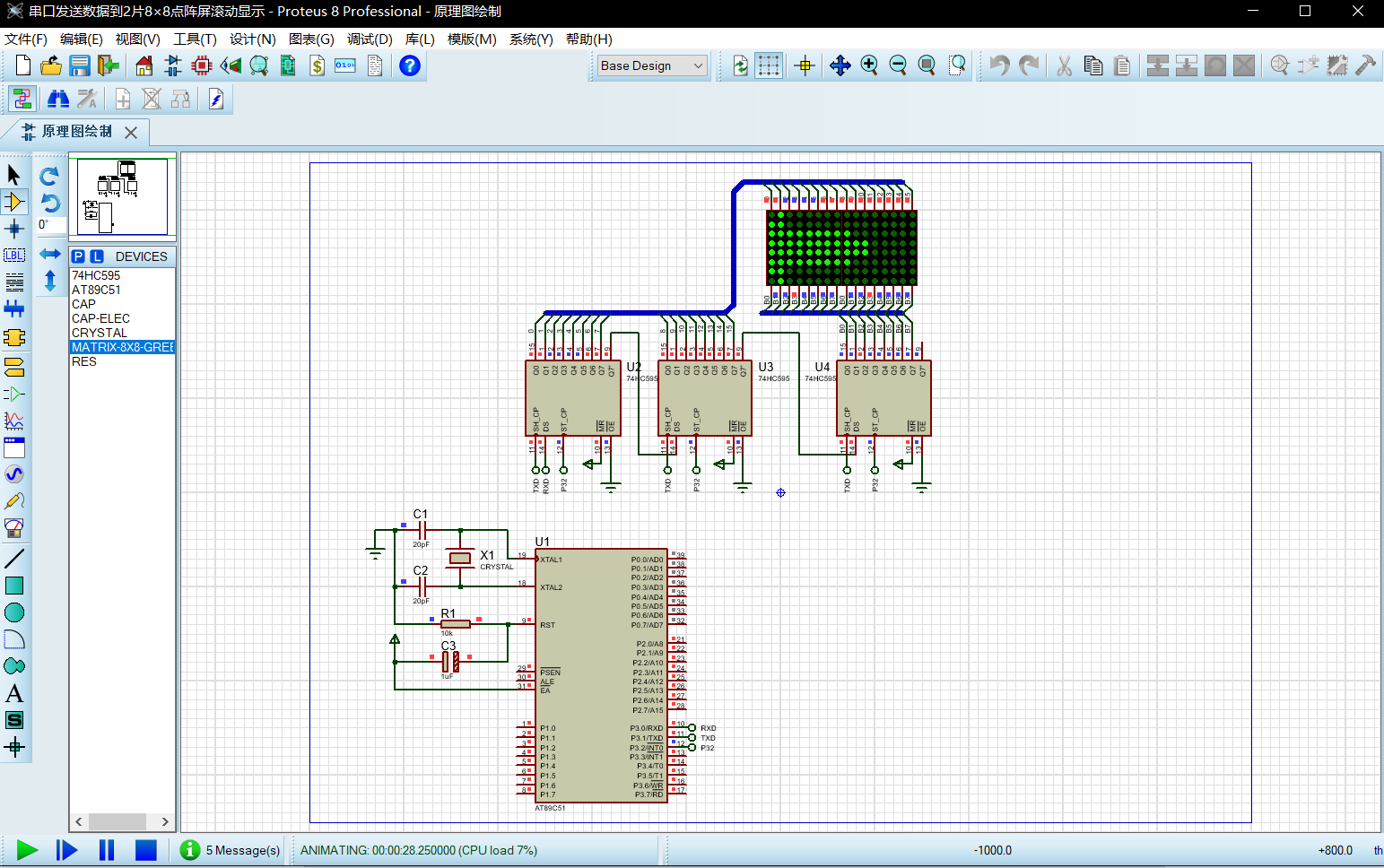Click the Zoom In magnifier
Screen dimensions: 1384x868
pyautogui.click(x=869, y=65)
